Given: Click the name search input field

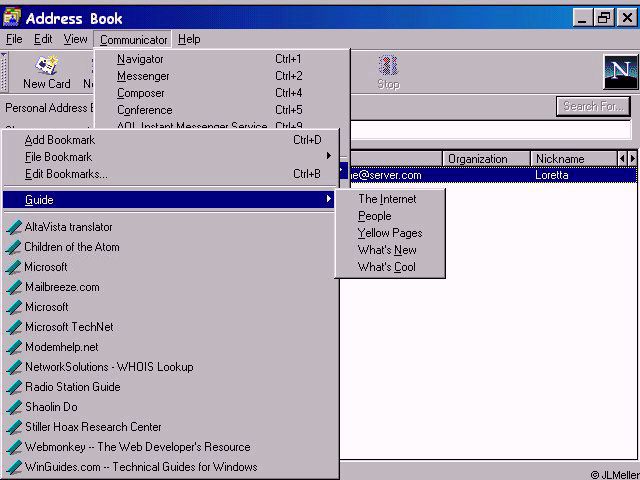Looking at the screenshot, I should click(x=491, y=131).
